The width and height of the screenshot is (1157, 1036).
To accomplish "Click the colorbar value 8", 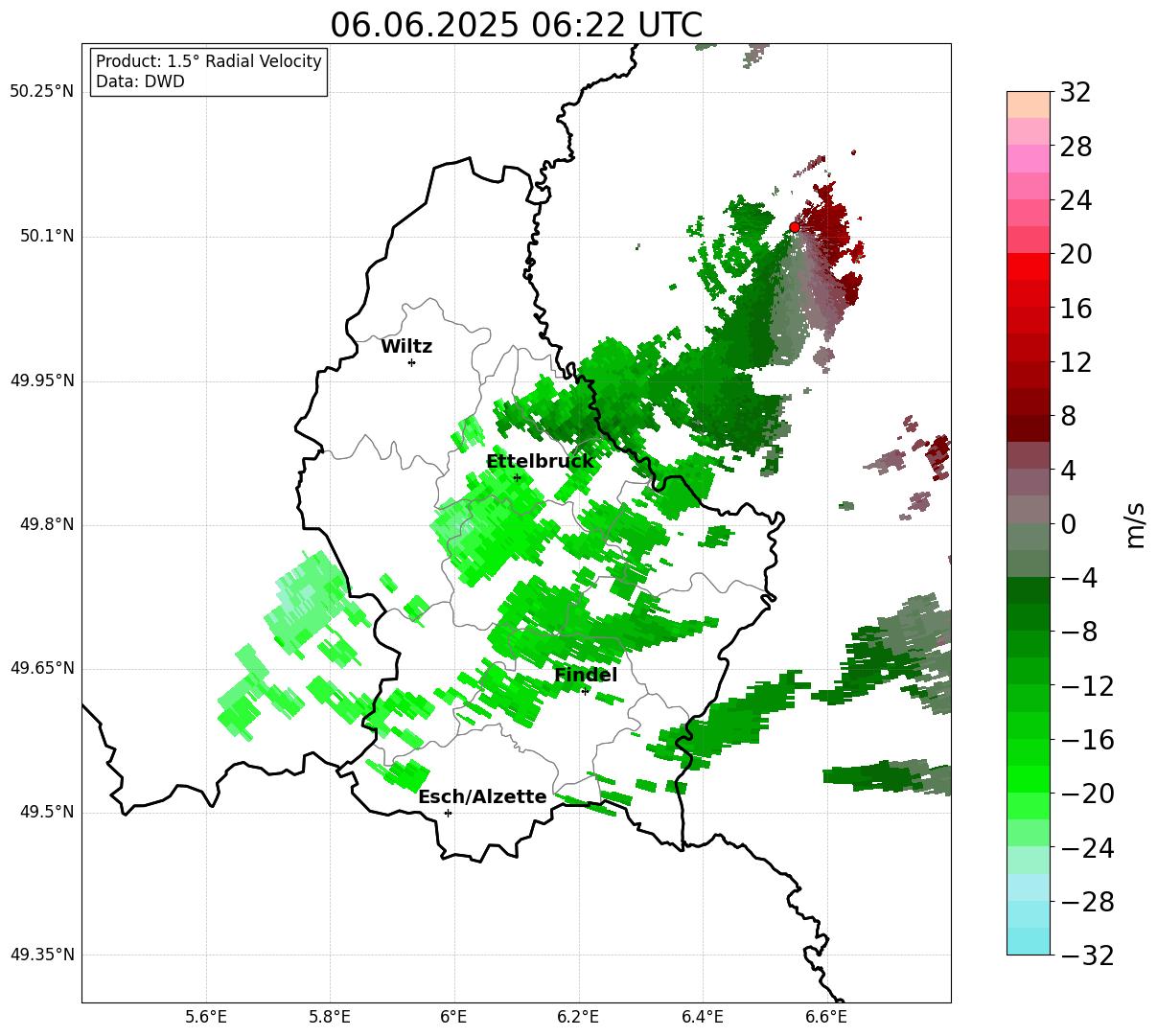I will point(1068,417).
